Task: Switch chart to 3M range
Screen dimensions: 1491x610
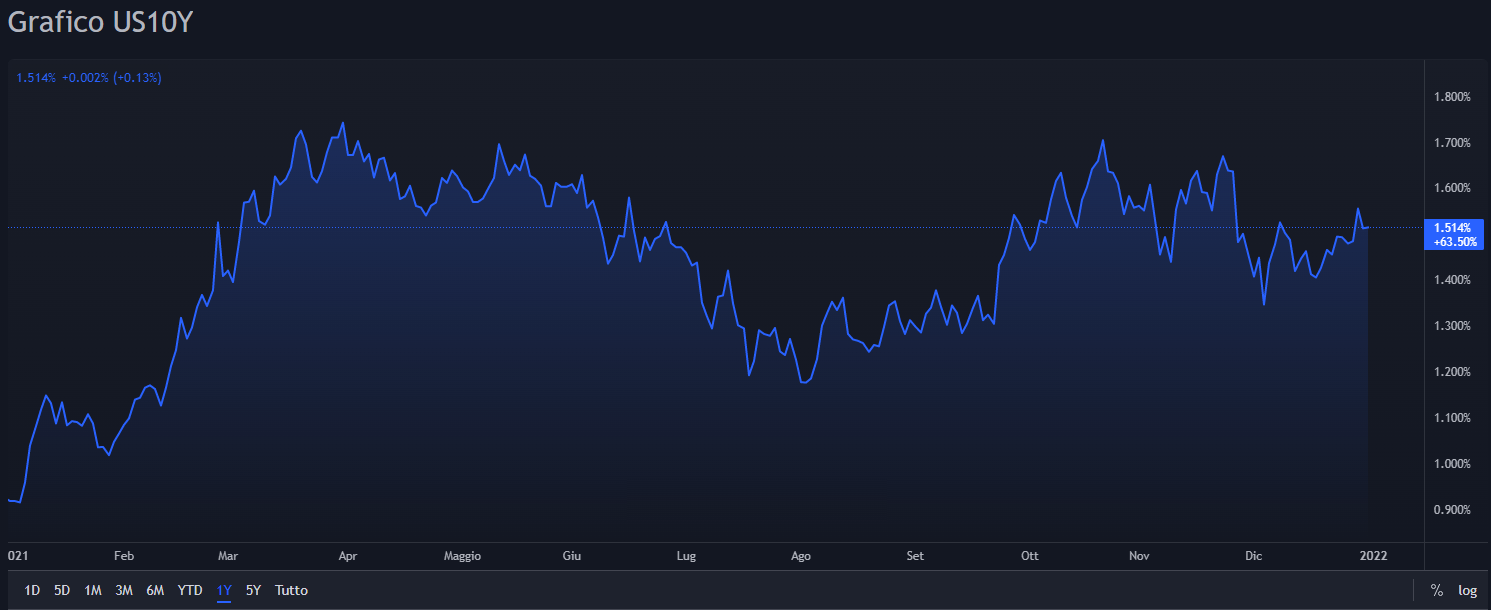Action: click(124, 590)
